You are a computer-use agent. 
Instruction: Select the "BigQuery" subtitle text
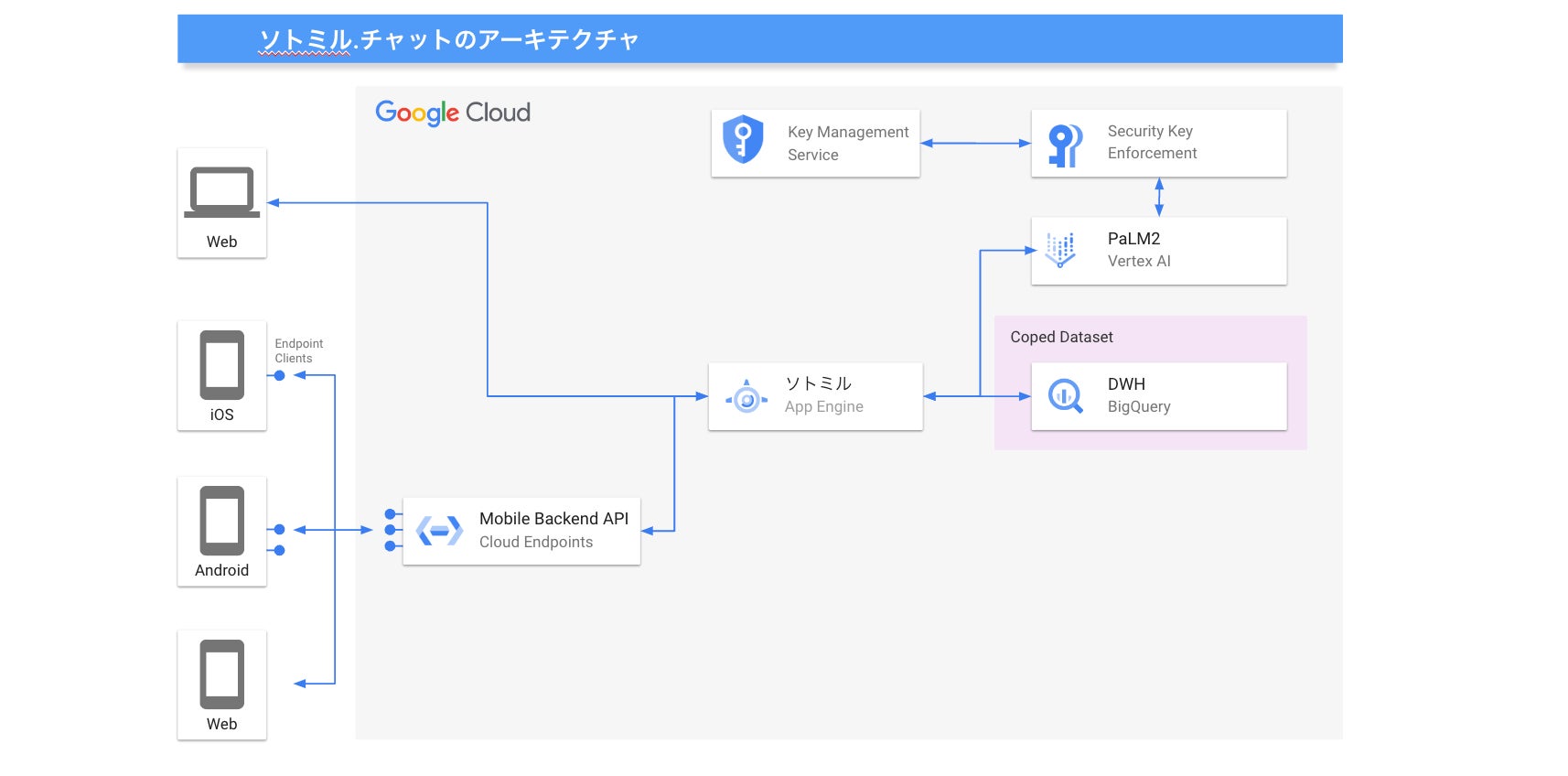tap(1139, 406)
